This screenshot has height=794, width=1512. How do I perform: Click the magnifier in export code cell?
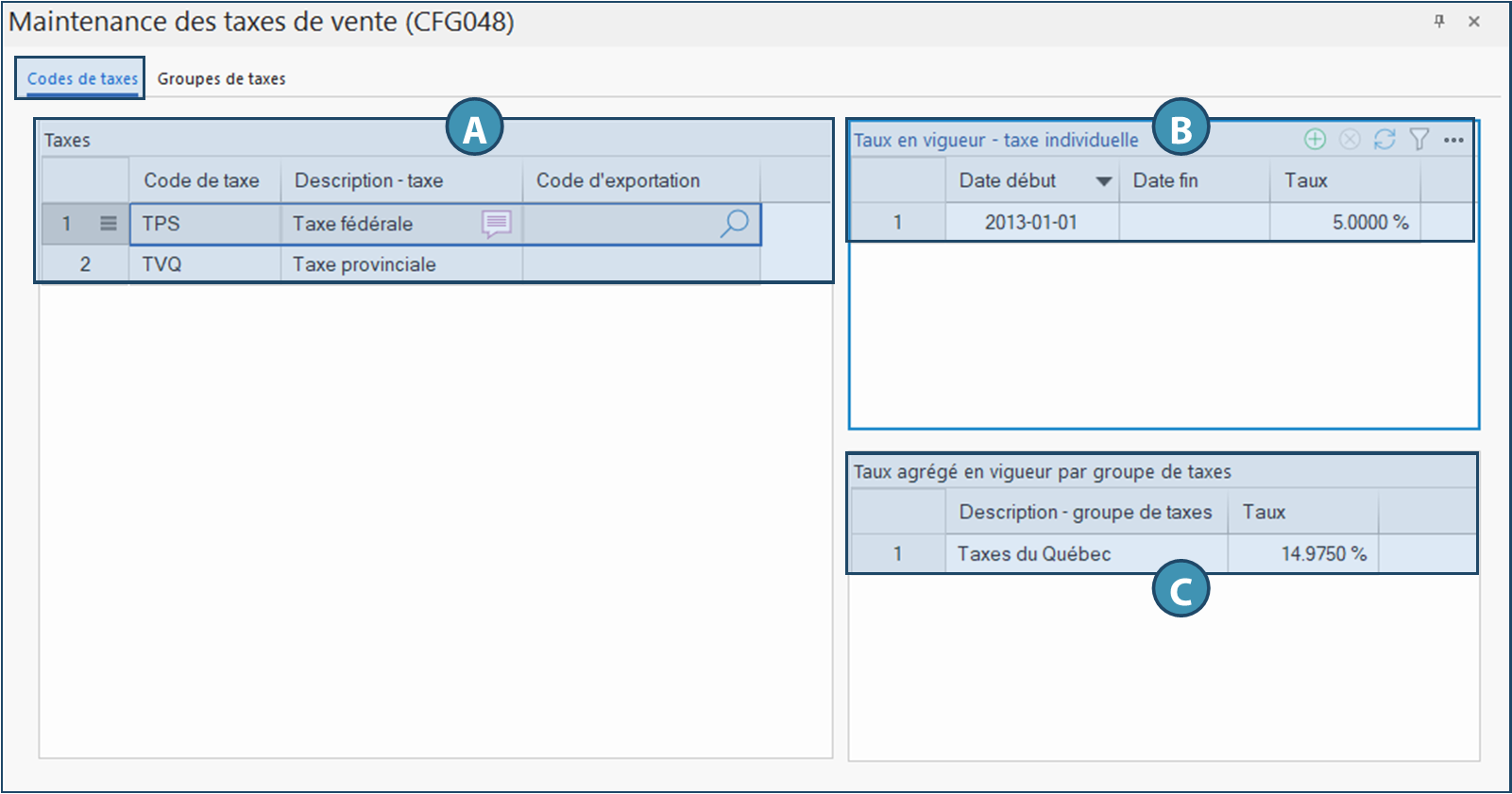coord(734,224)
